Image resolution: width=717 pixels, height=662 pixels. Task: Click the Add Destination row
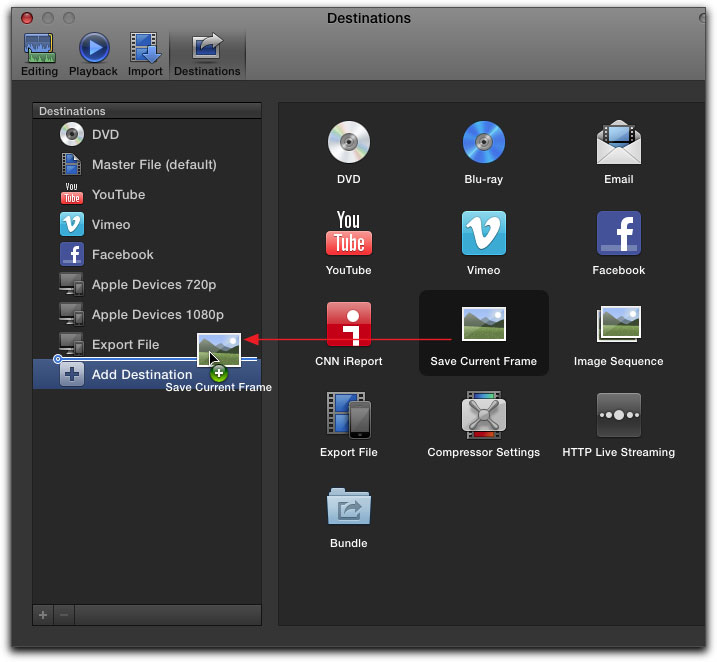tap(147, 374)
